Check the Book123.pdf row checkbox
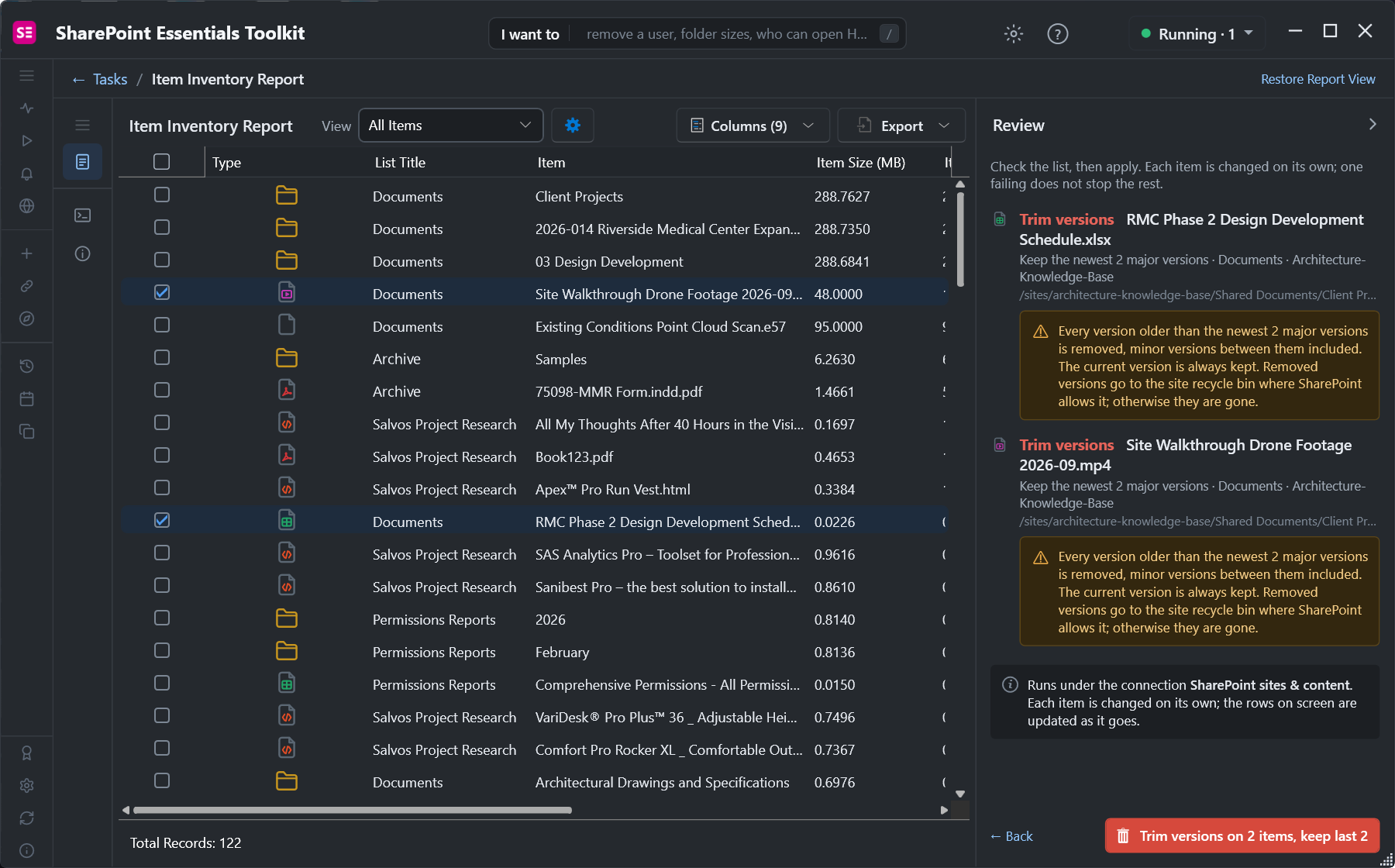This screenshot has height=868, width=1395. [x=161, y=455]
